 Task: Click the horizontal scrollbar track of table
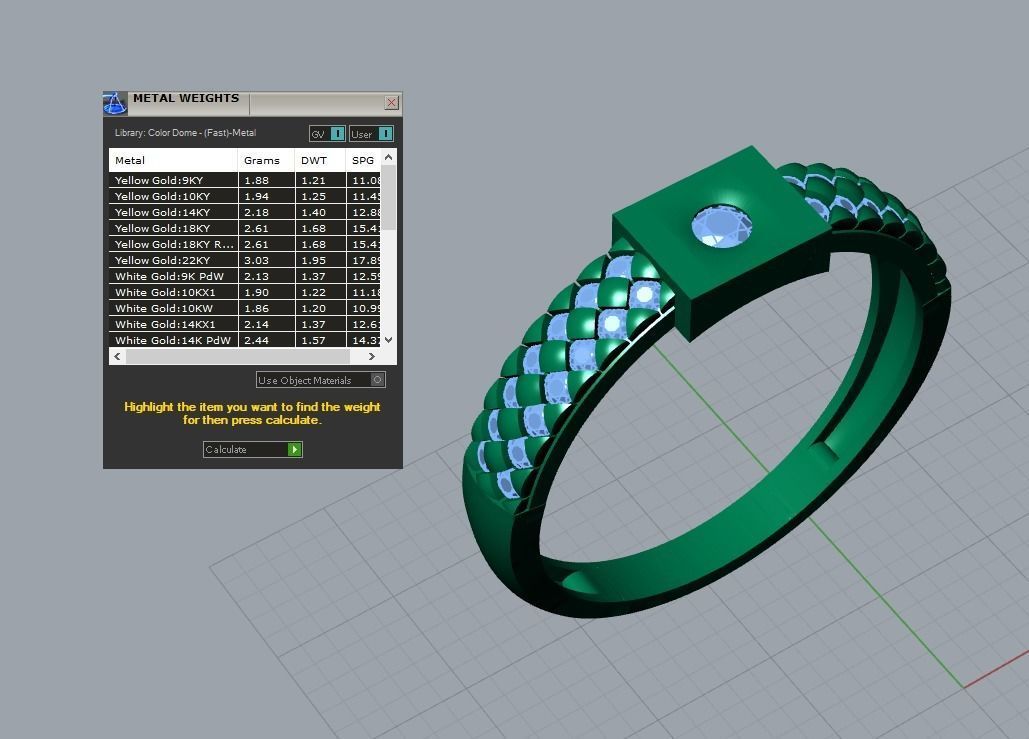point(238,356)
